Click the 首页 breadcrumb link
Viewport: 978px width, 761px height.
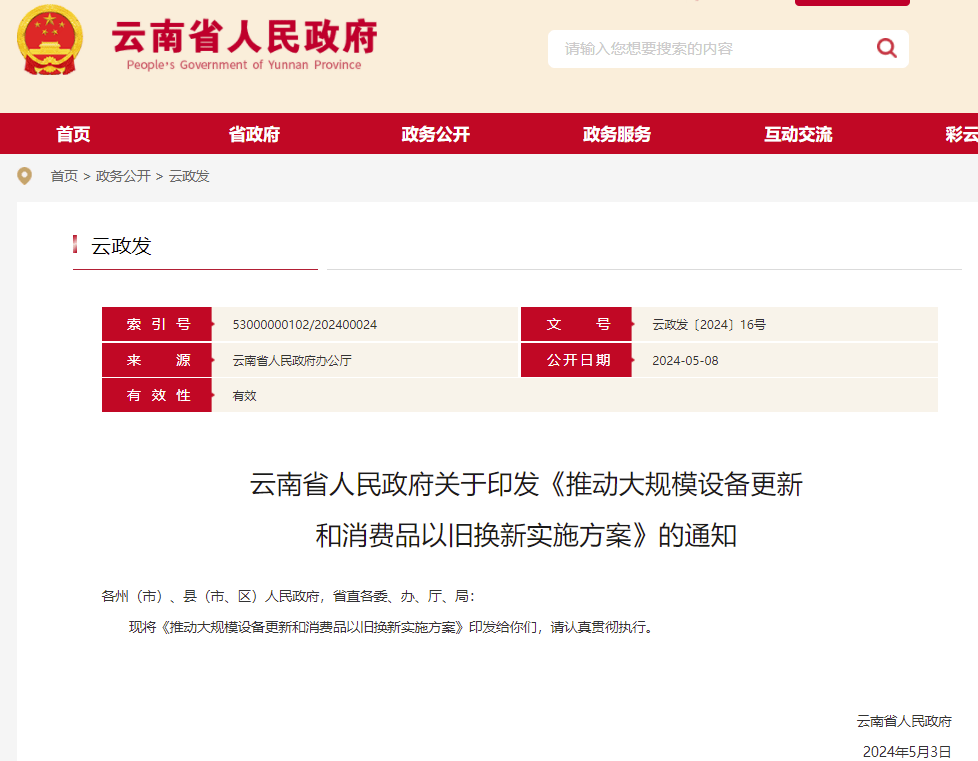tap(64, 176)
